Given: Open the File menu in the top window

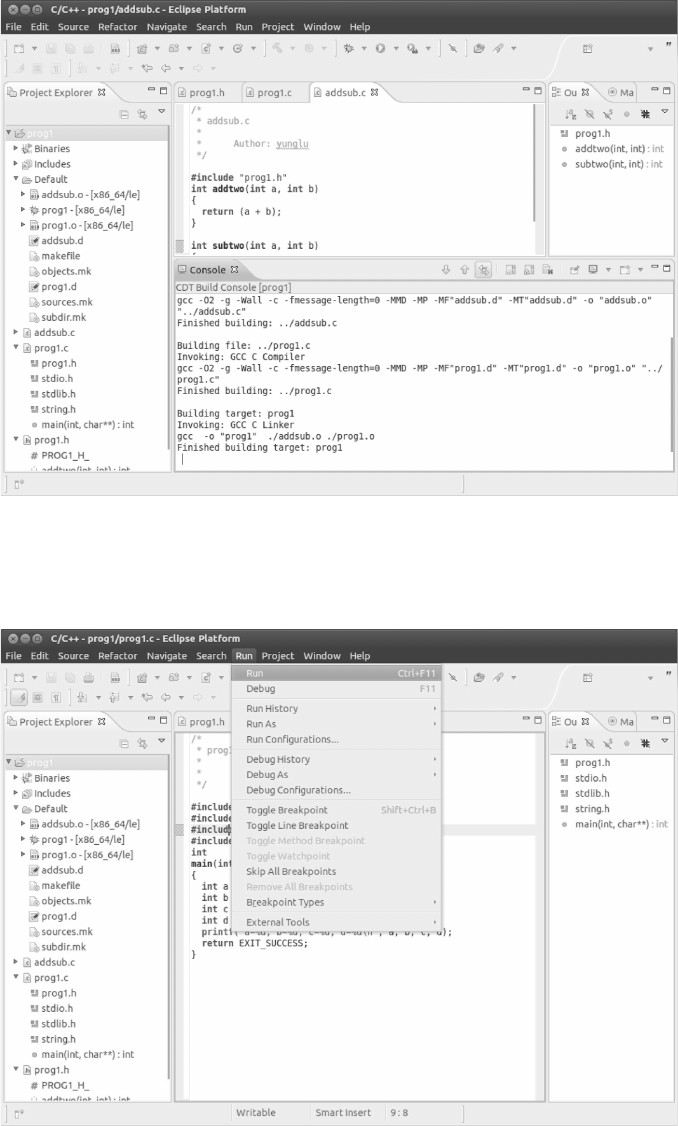Looking at the screenshot, I should click(14, 27).
